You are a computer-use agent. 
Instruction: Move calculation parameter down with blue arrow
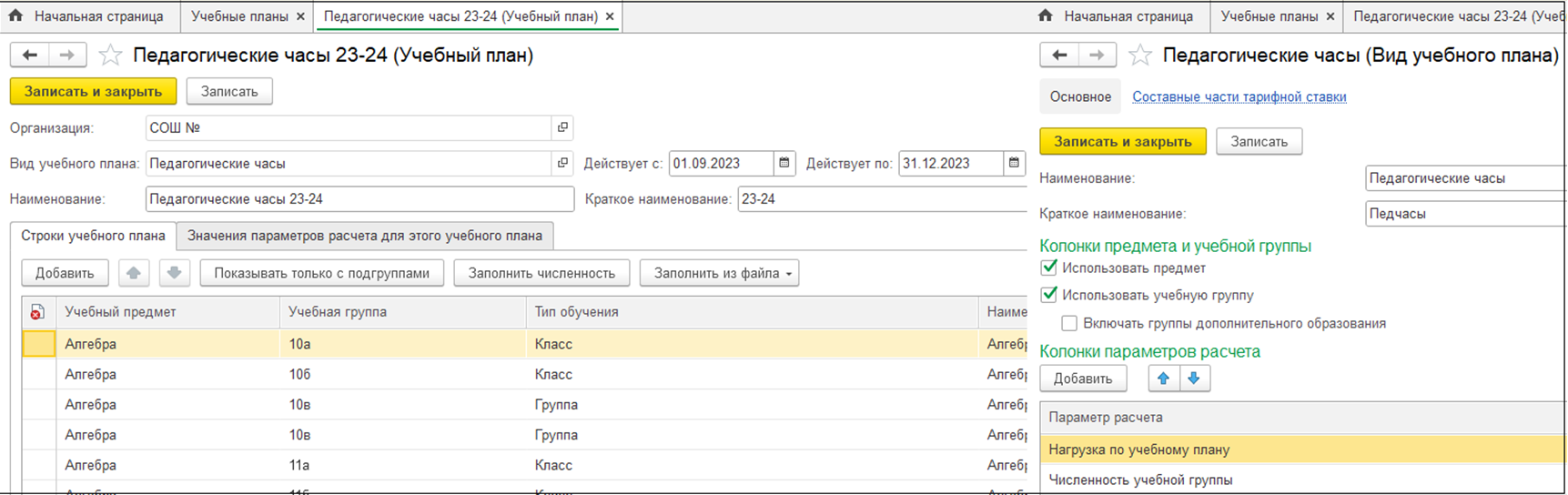click(1194, 379)
